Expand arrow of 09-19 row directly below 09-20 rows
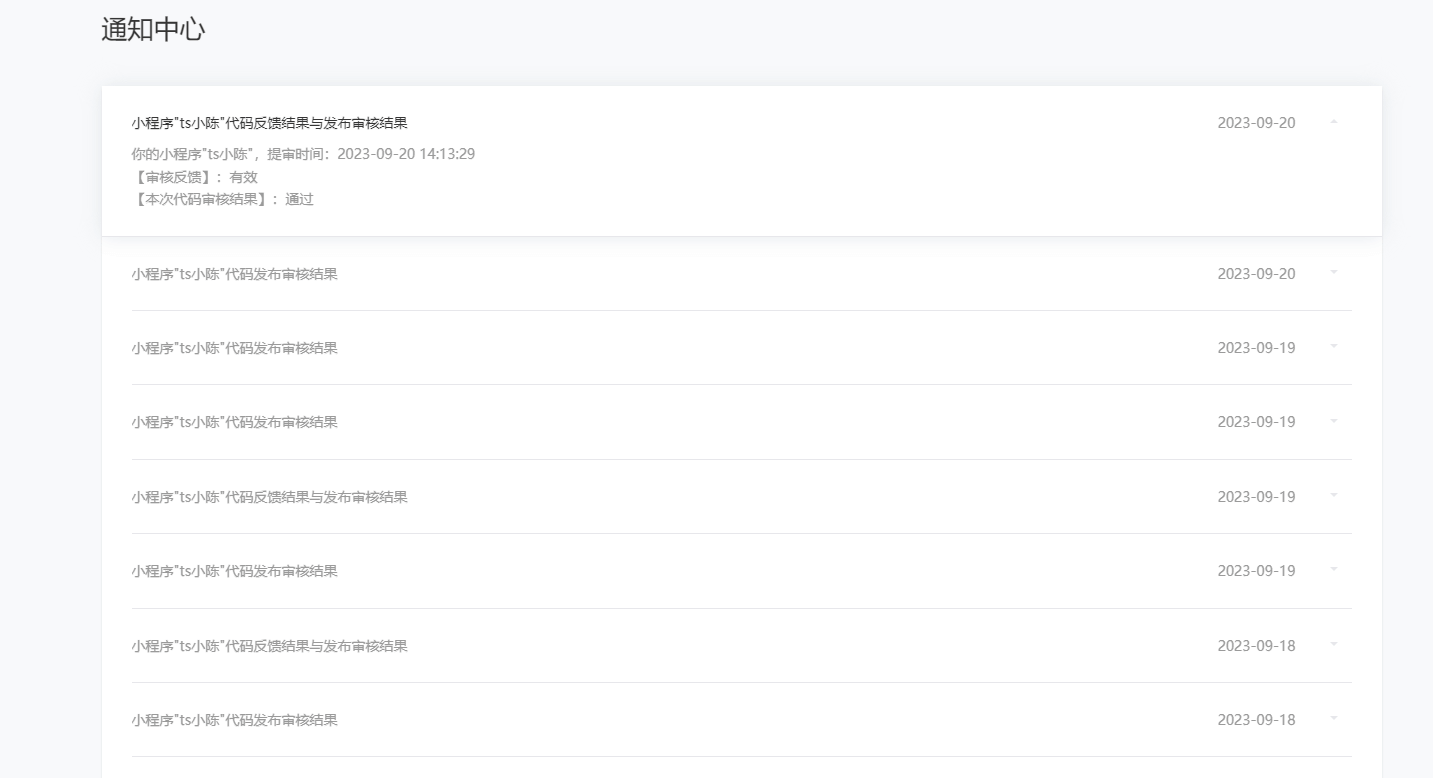 coord(1334,346)
